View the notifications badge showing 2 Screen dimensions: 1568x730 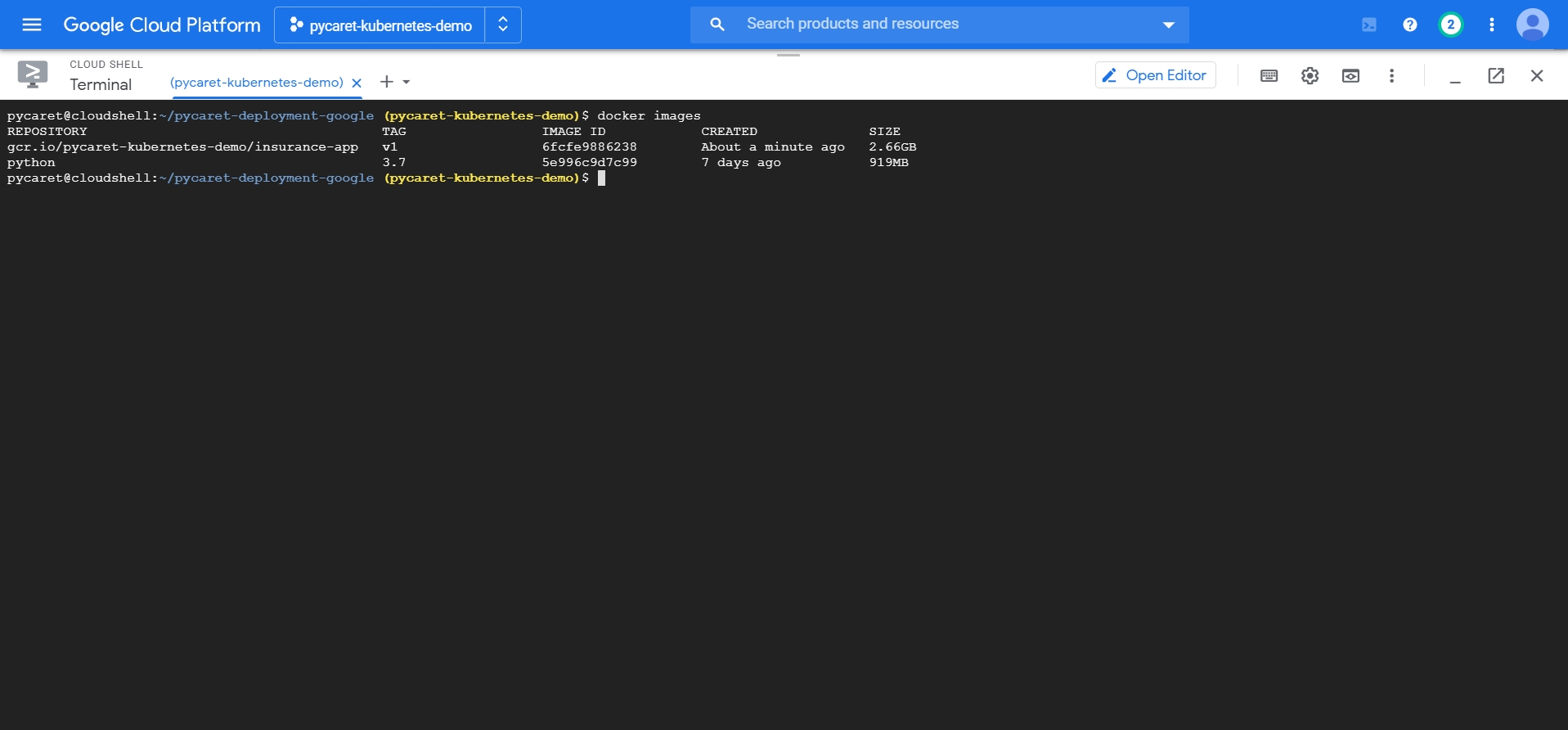point(1450,25)
